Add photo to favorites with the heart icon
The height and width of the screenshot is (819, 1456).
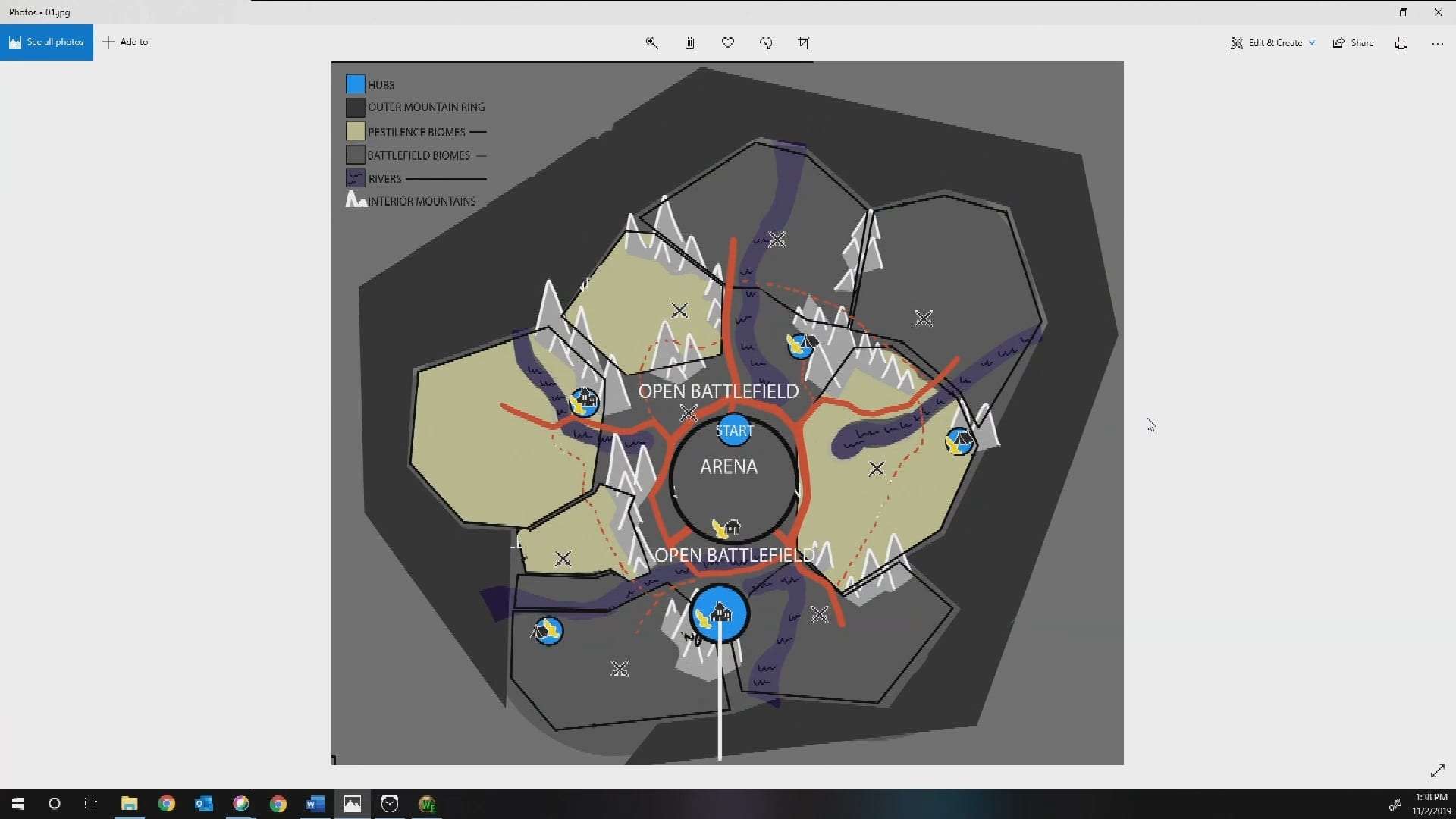(728, 43)
